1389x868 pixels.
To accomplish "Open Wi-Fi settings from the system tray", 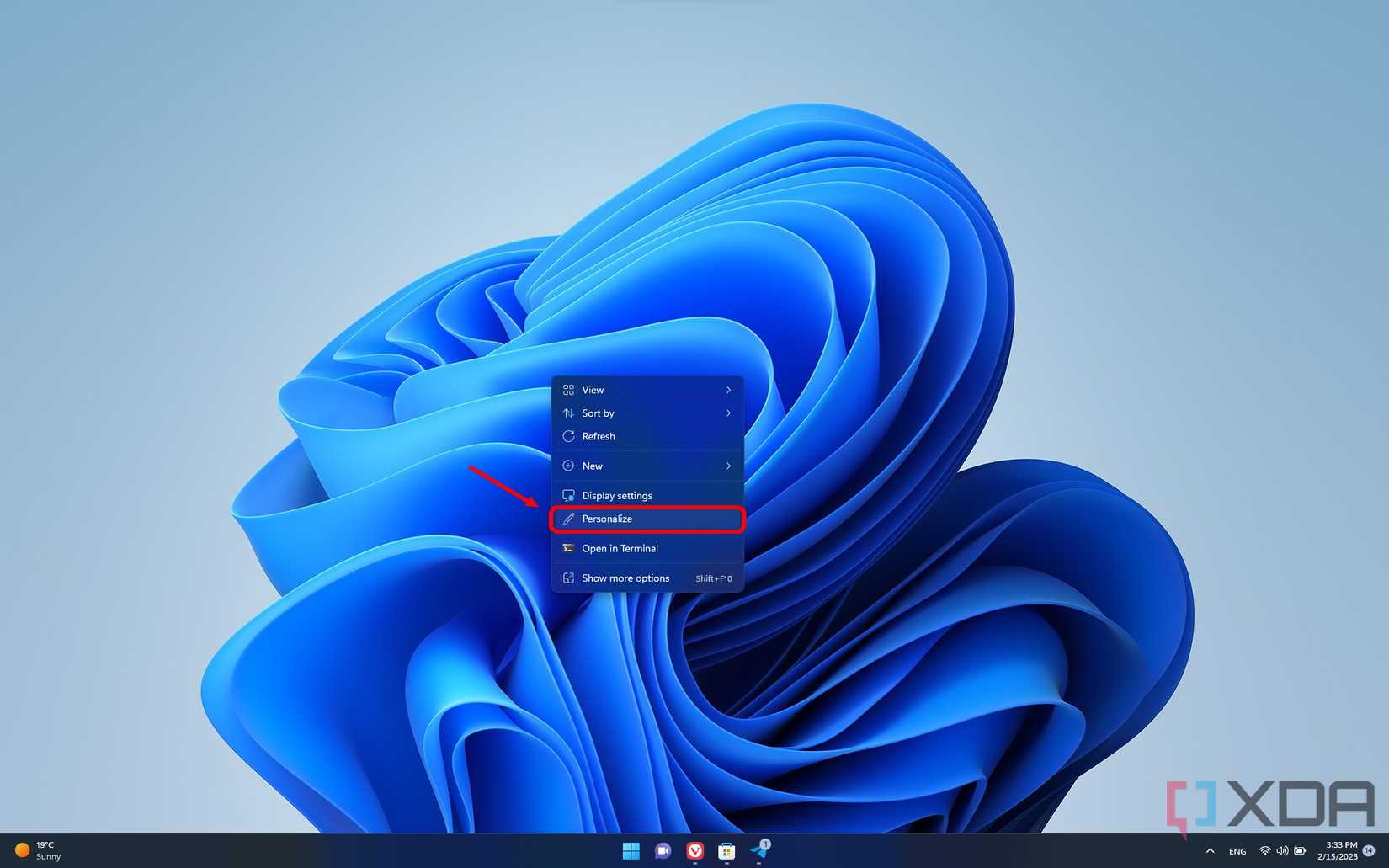I will (1264, 851).
